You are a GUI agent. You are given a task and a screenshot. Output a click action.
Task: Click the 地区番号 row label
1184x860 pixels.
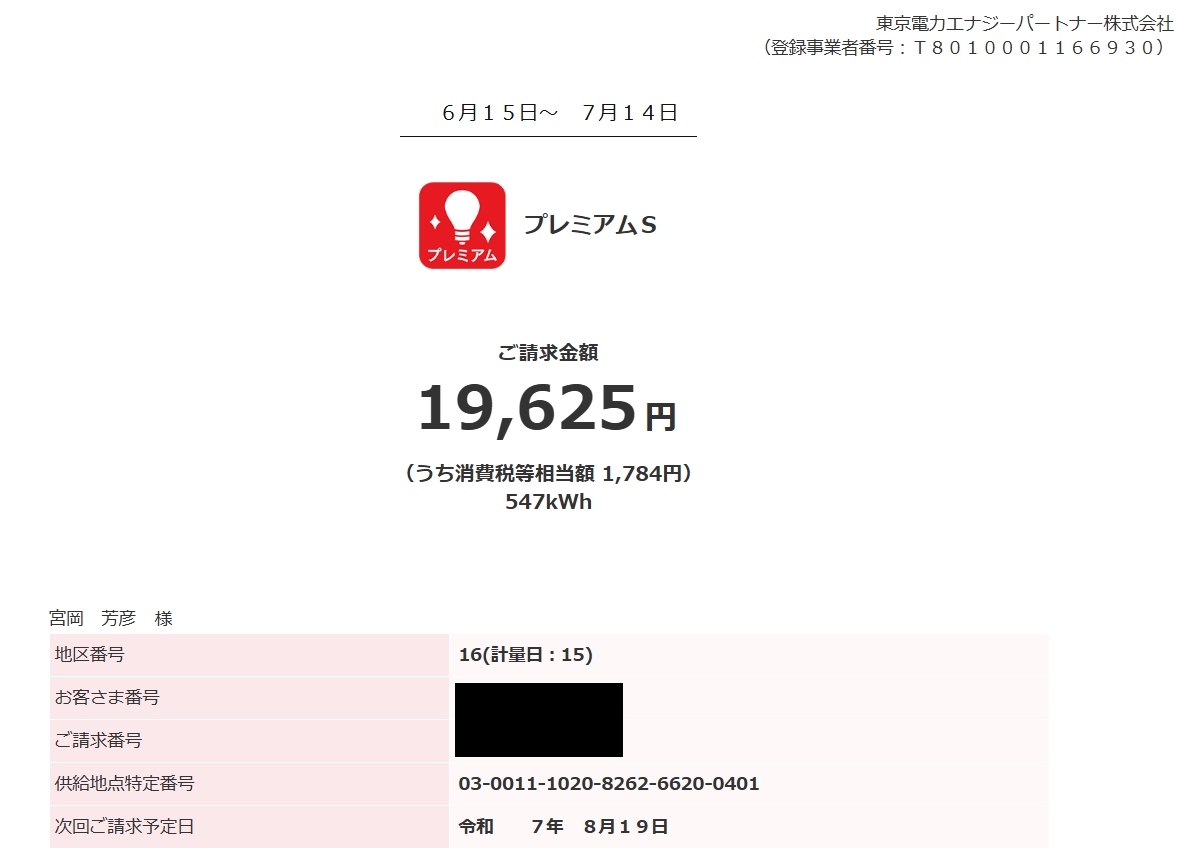pos(89,655)
